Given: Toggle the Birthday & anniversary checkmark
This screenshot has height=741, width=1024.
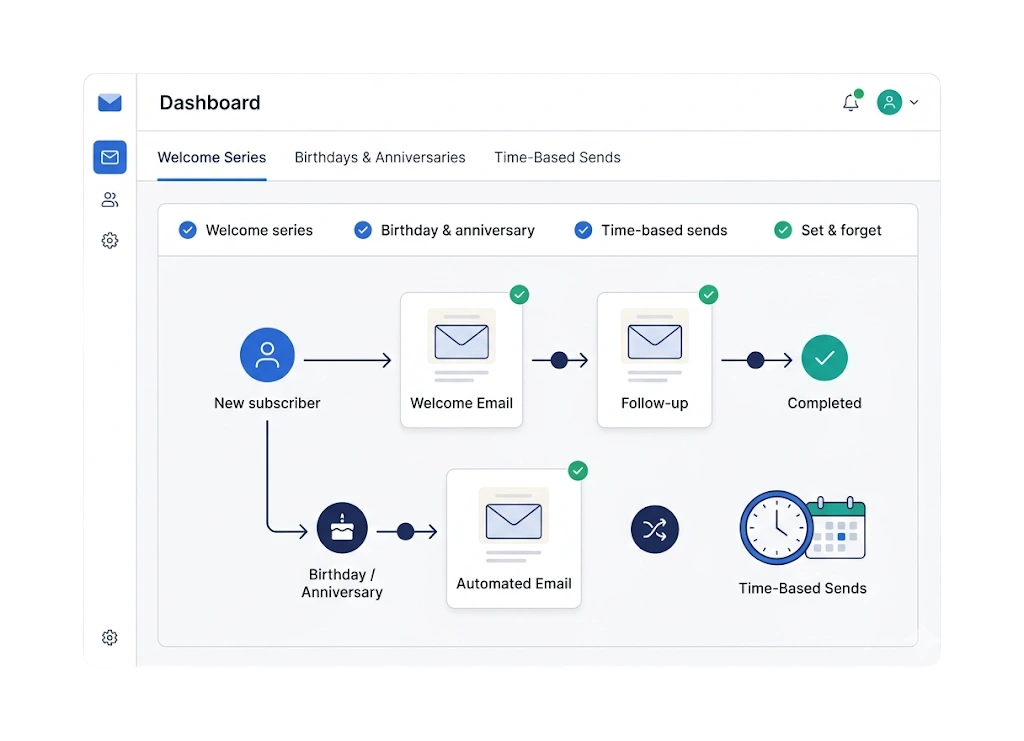Looking at the screenshot, I should [363, 230].
